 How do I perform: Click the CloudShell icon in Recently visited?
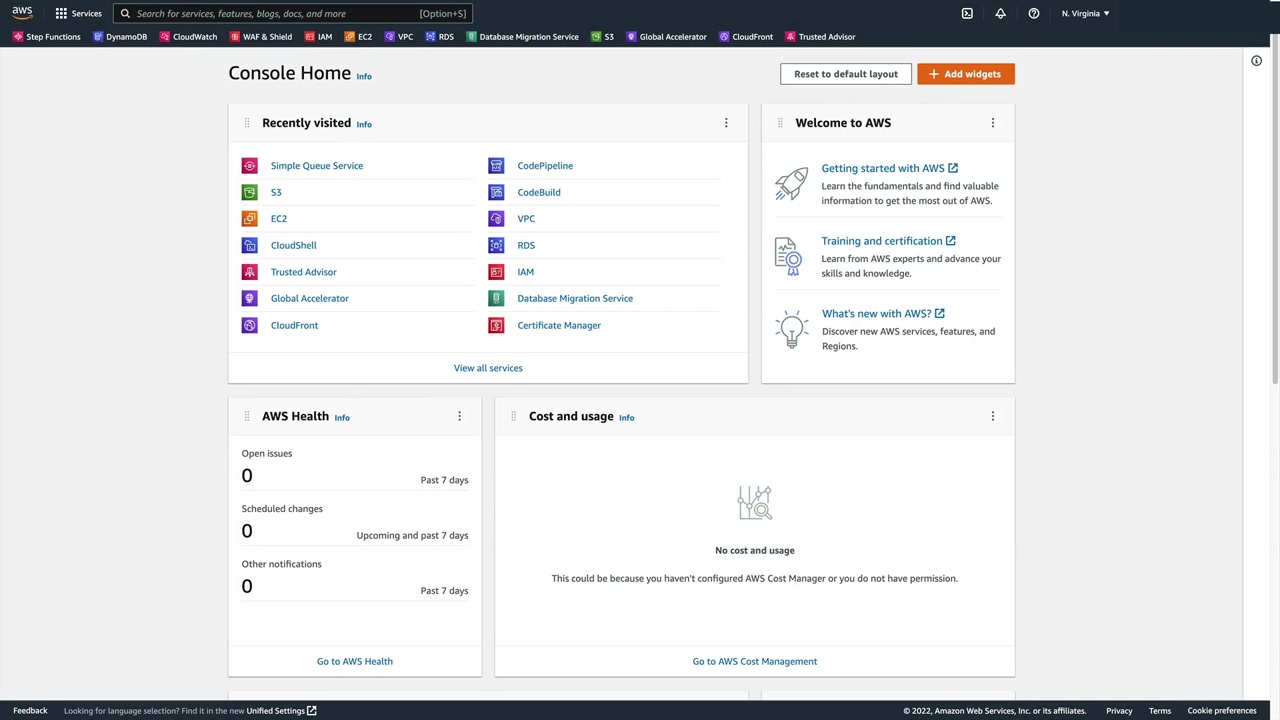(249, 245)
